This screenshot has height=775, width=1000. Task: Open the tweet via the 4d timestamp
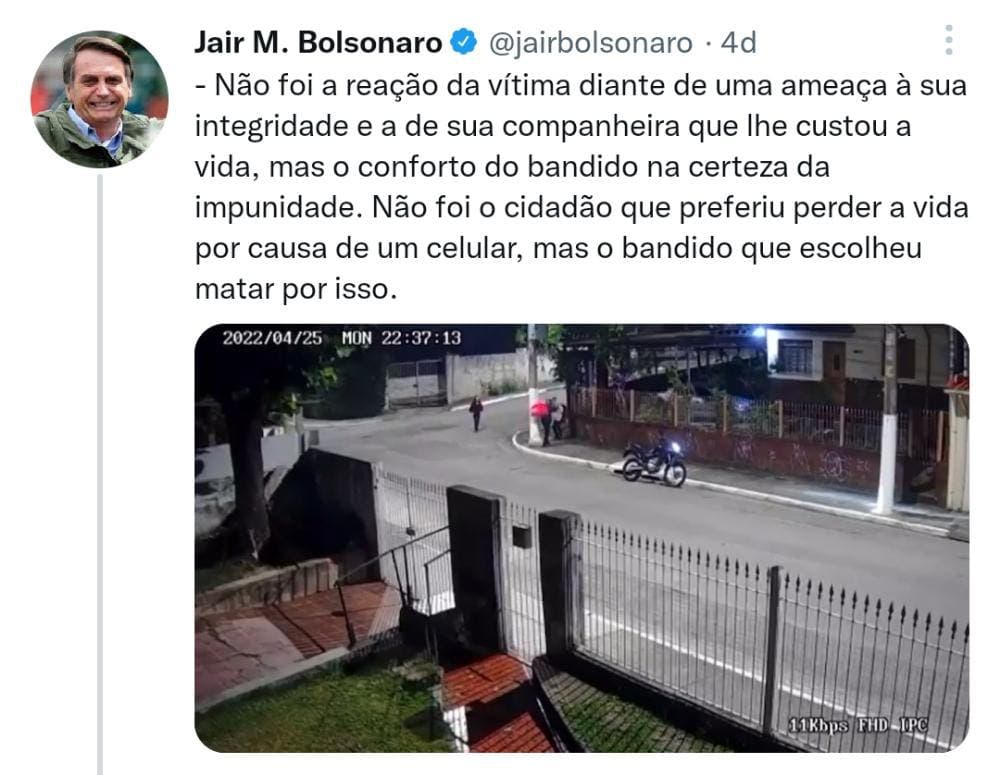coord(739,43)
